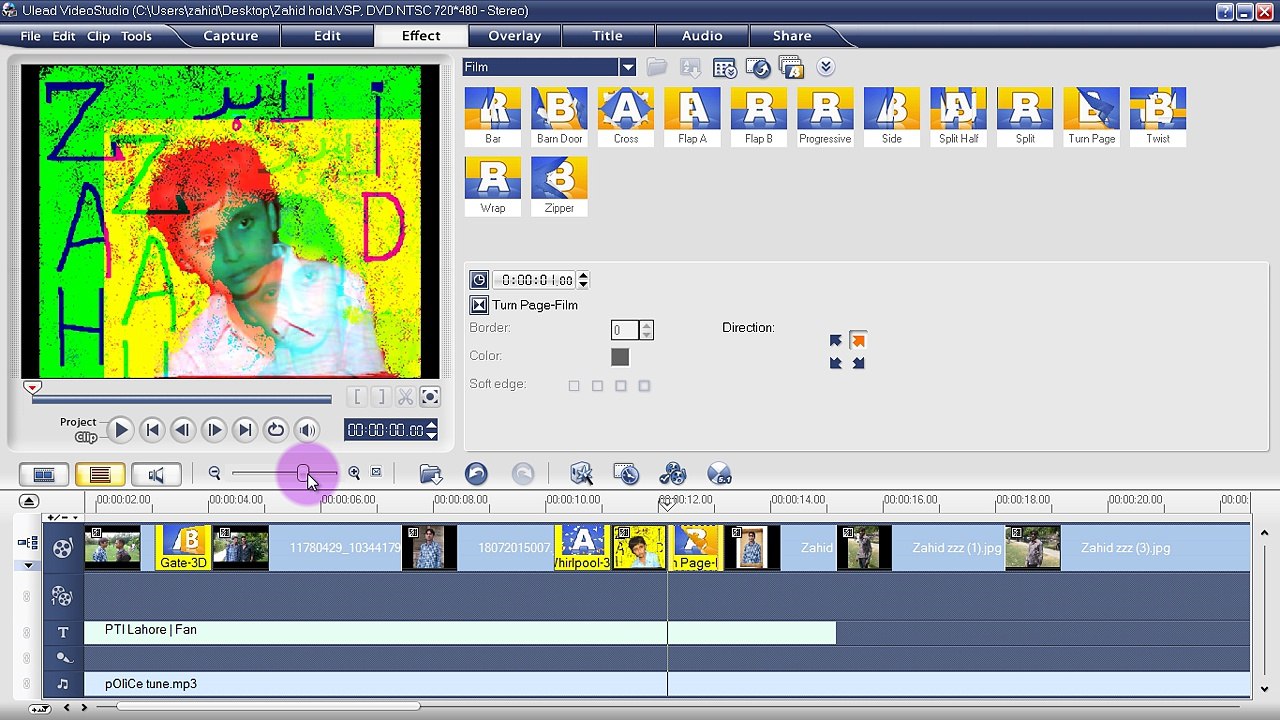Select the Split Half transition
The image size is (1280, 720).
[958, 116]
